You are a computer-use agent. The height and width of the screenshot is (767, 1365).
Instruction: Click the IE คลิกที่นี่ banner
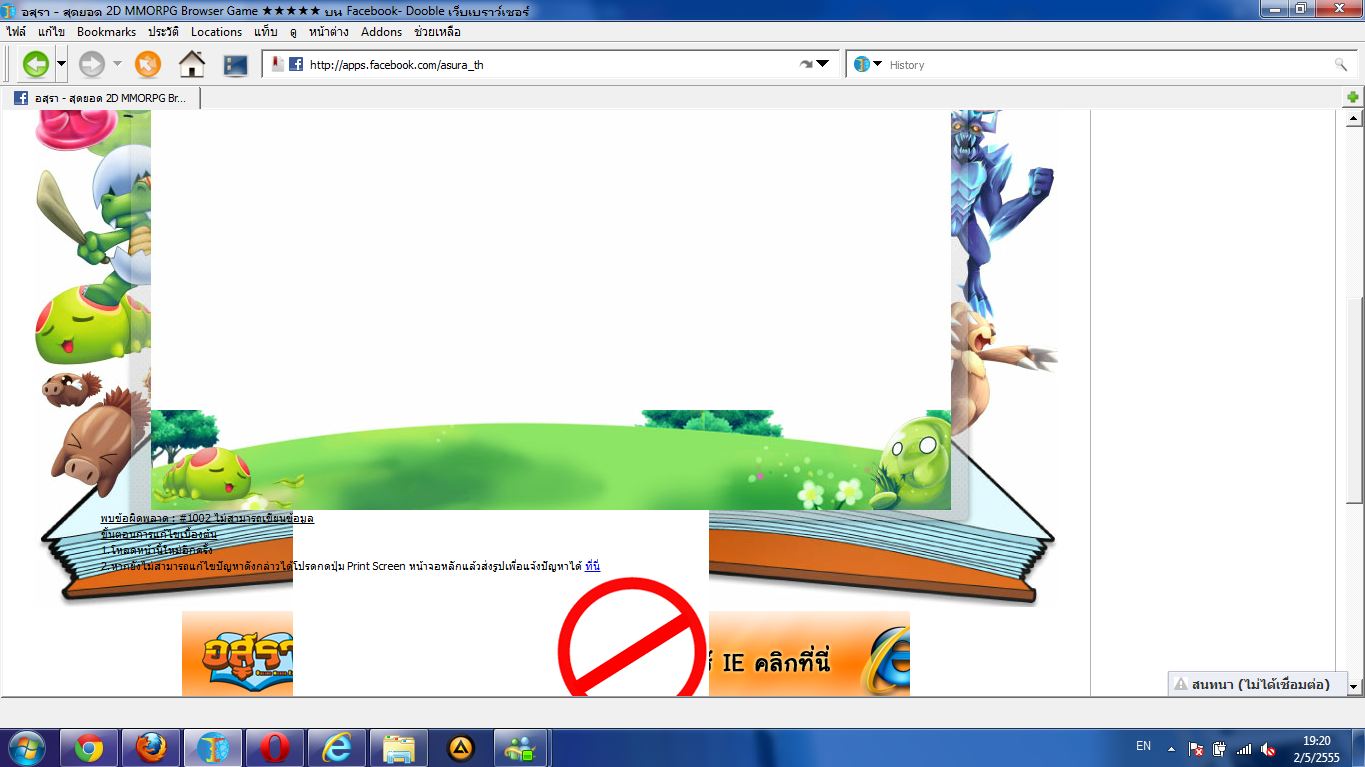[809, 654]
